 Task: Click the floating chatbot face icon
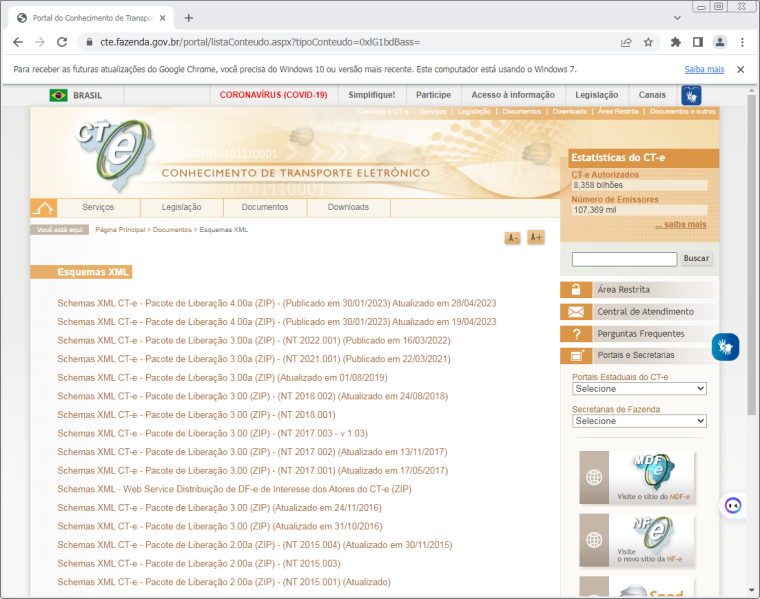coord(733,506)
